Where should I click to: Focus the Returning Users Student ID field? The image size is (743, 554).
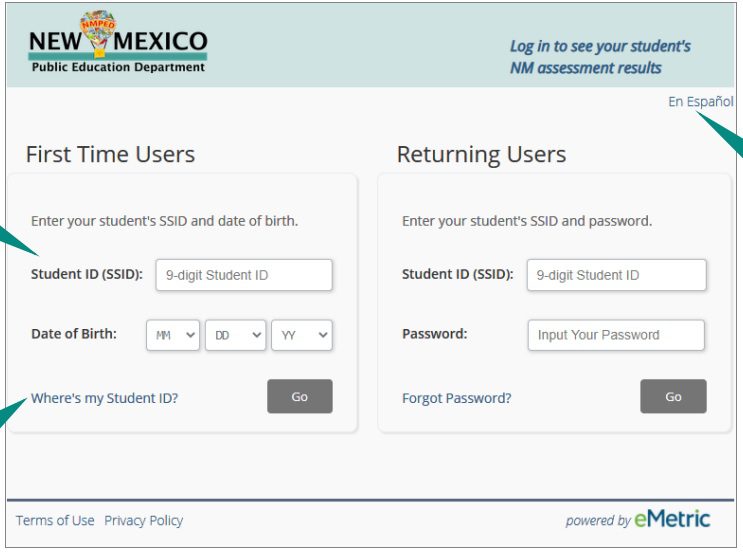(x=616, y=275)
